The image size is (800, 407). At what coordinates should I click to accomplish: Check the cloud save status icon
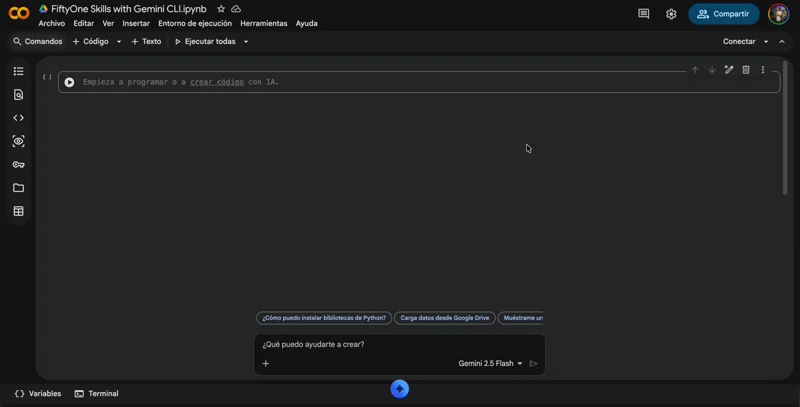[236, 9]
